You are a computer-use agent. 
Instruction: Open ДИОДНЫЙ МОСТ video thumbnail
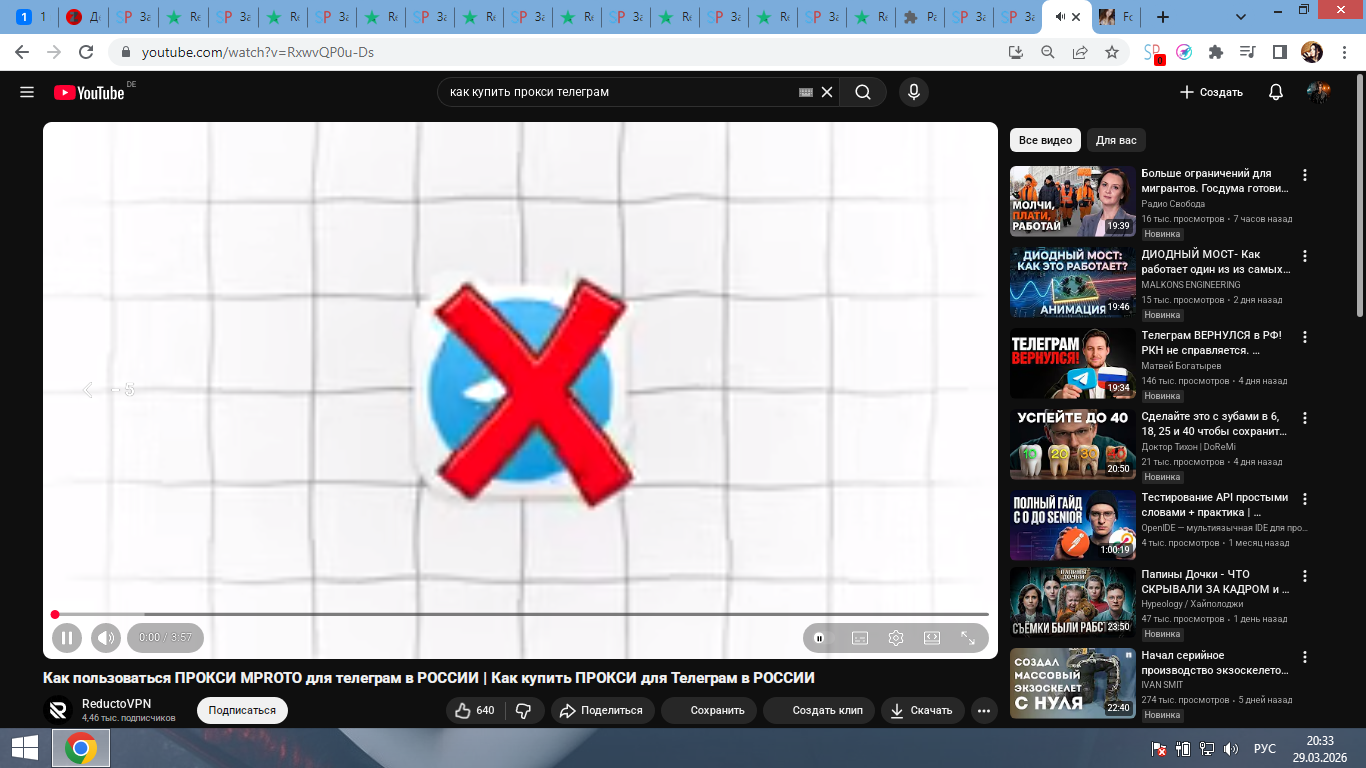[1072, 282]
